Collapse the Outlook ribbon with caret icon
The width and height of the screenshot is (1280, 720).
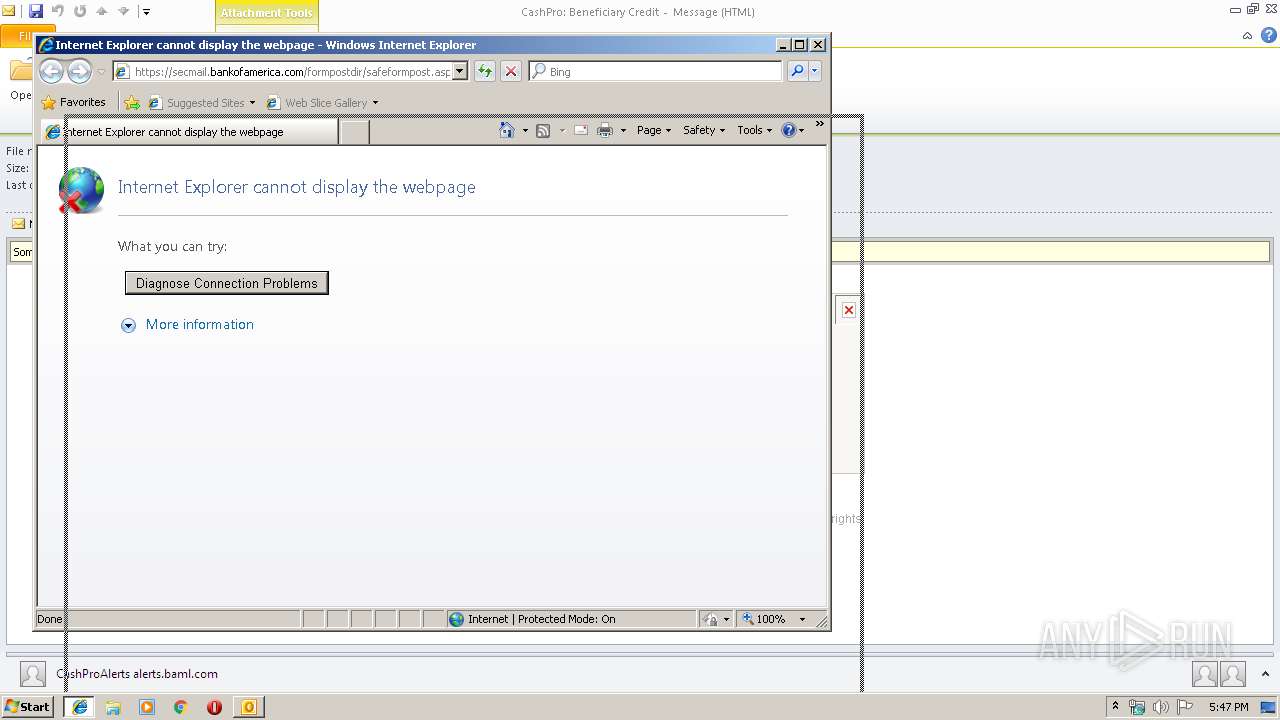coord(1247,35)
